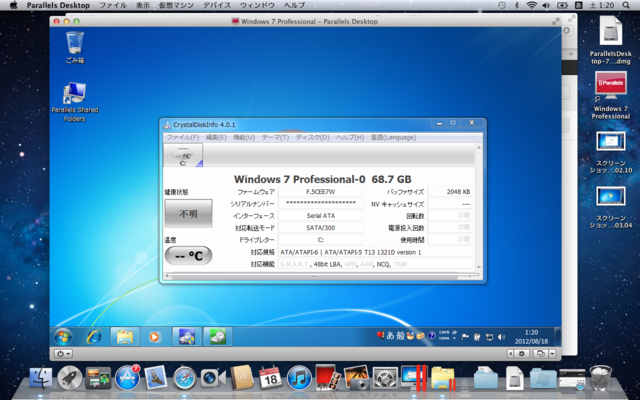Select screenshot file ending 02.10 on desktop

(x=611, y=152)
